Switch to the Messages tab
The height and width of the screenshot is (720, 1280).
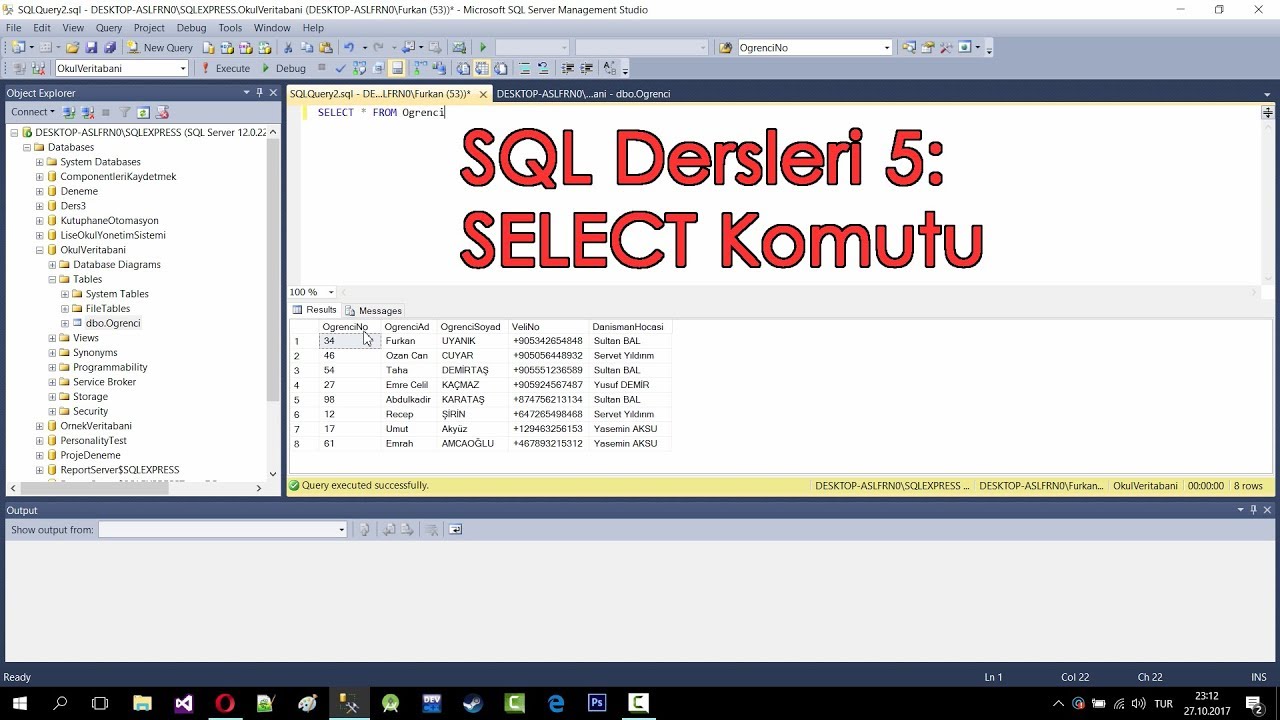374,310
